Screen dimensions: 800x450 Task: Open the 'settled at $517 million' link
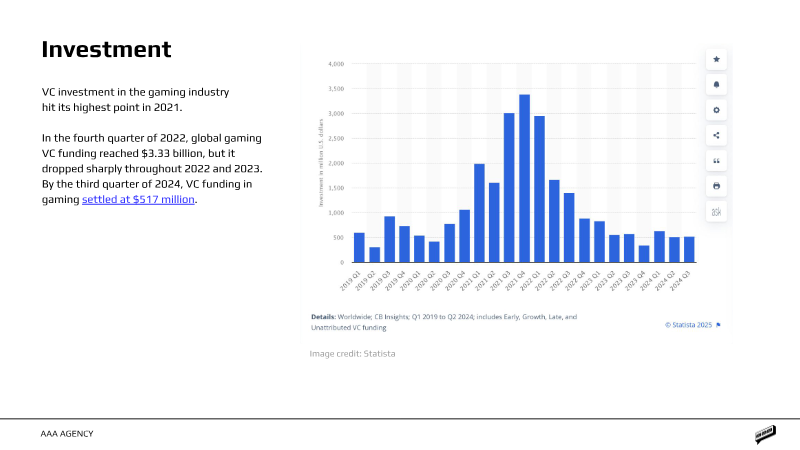[x=139, y=199]
